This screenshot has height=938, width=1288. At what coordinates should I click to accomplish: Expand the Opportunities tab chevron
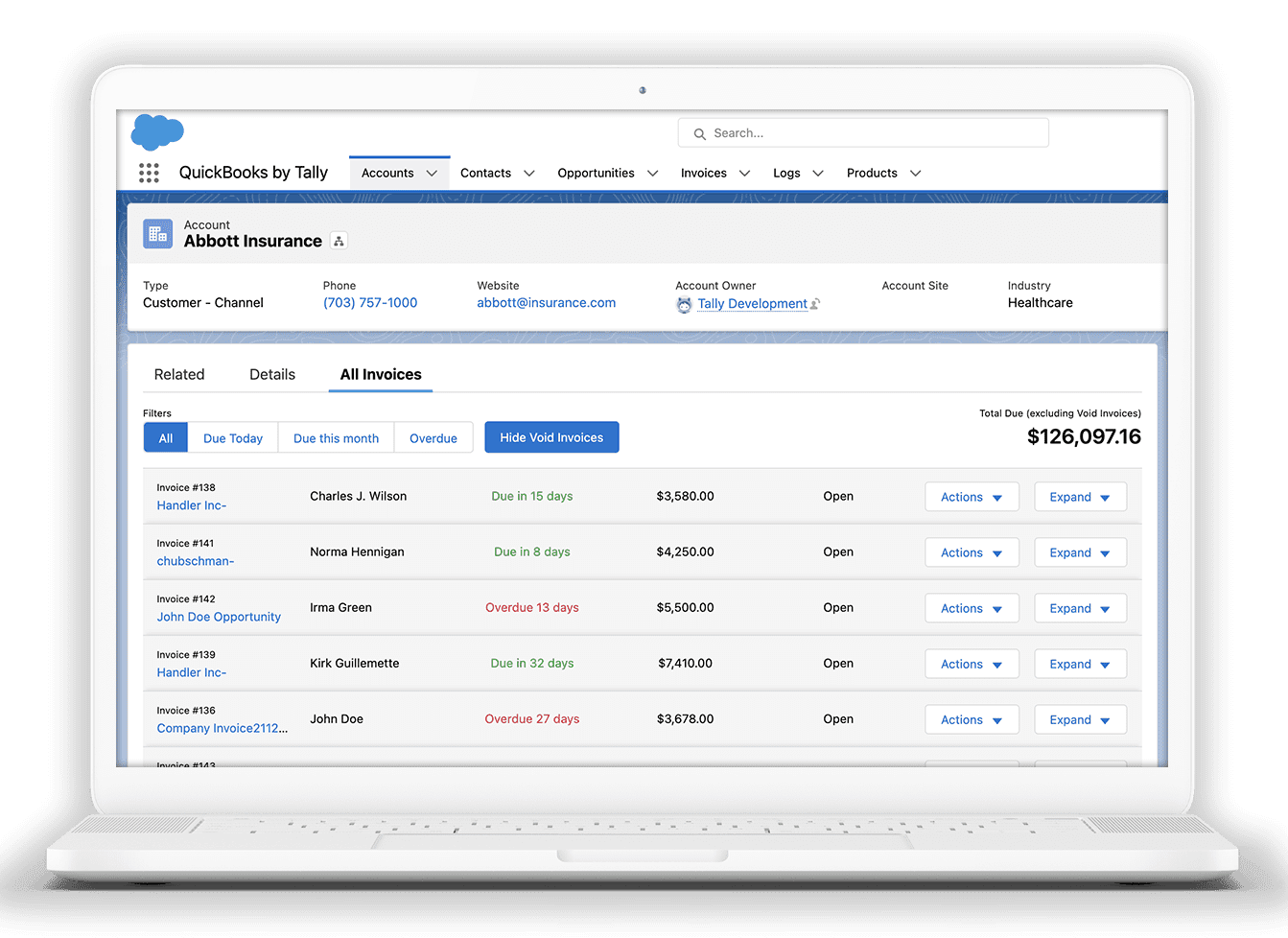point(653,174)
